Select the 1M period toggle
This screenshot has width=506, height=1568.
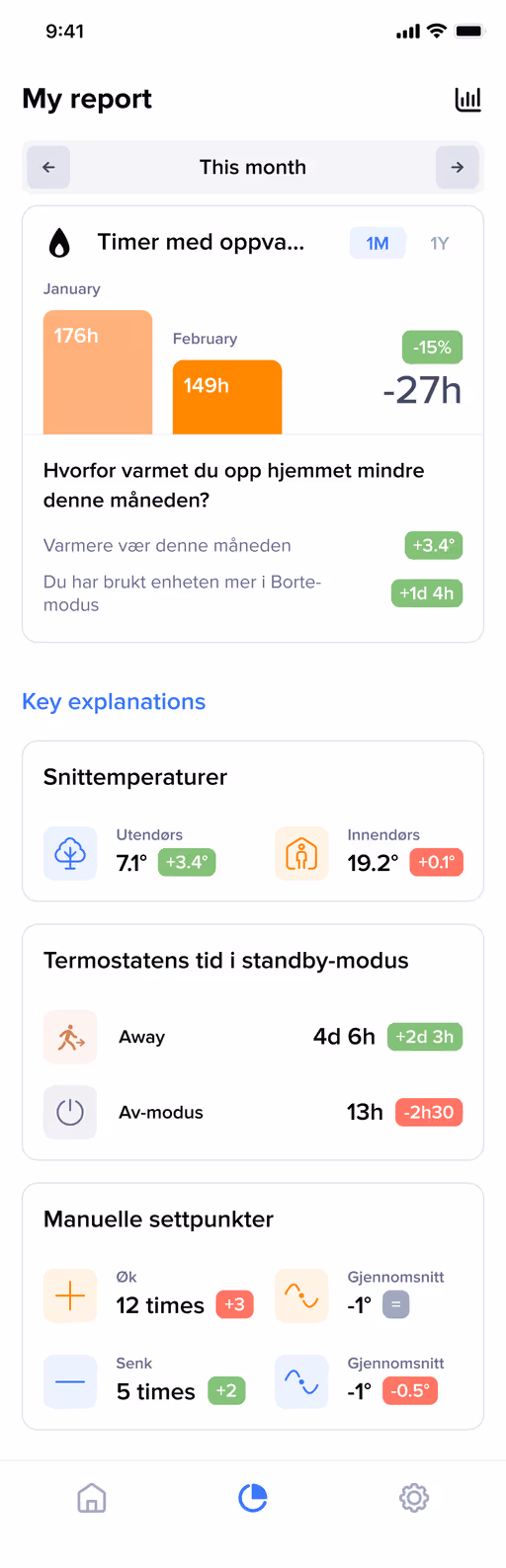tap(378, 243)
